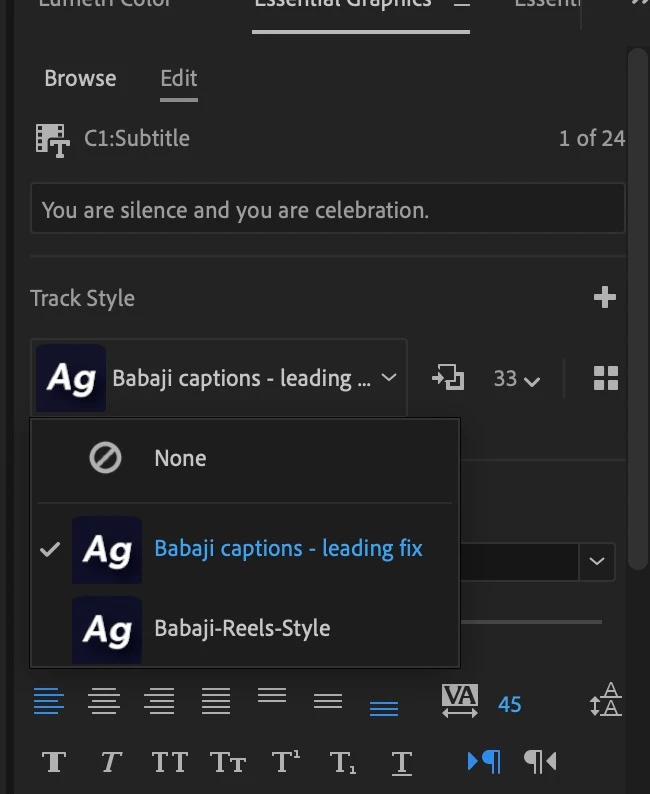650x794 pixels.
Task: Toggle Faux Italic text style
Action: click(x=111, y=763)
